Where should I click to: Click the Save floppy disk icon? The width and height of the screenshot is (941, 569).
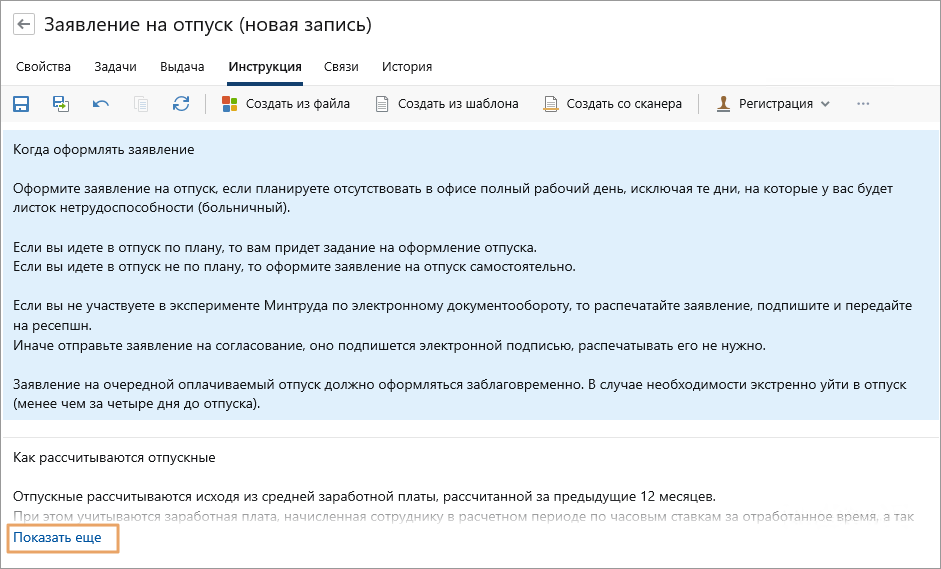coord(21,104)
